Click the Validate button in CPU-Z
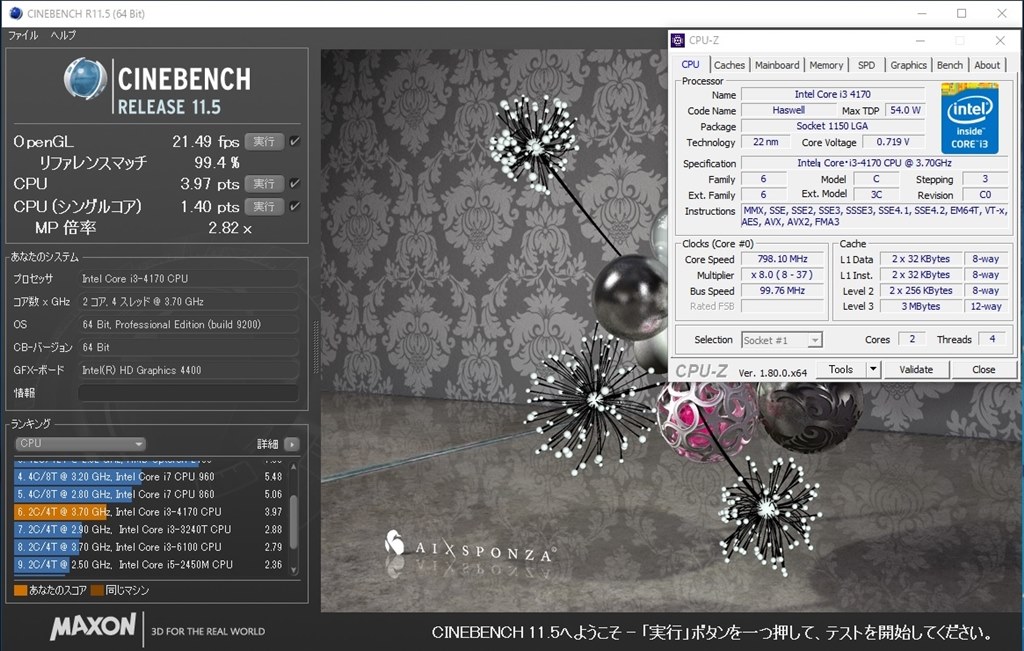Screen dimensions: 1024x651 pos(916,370)
